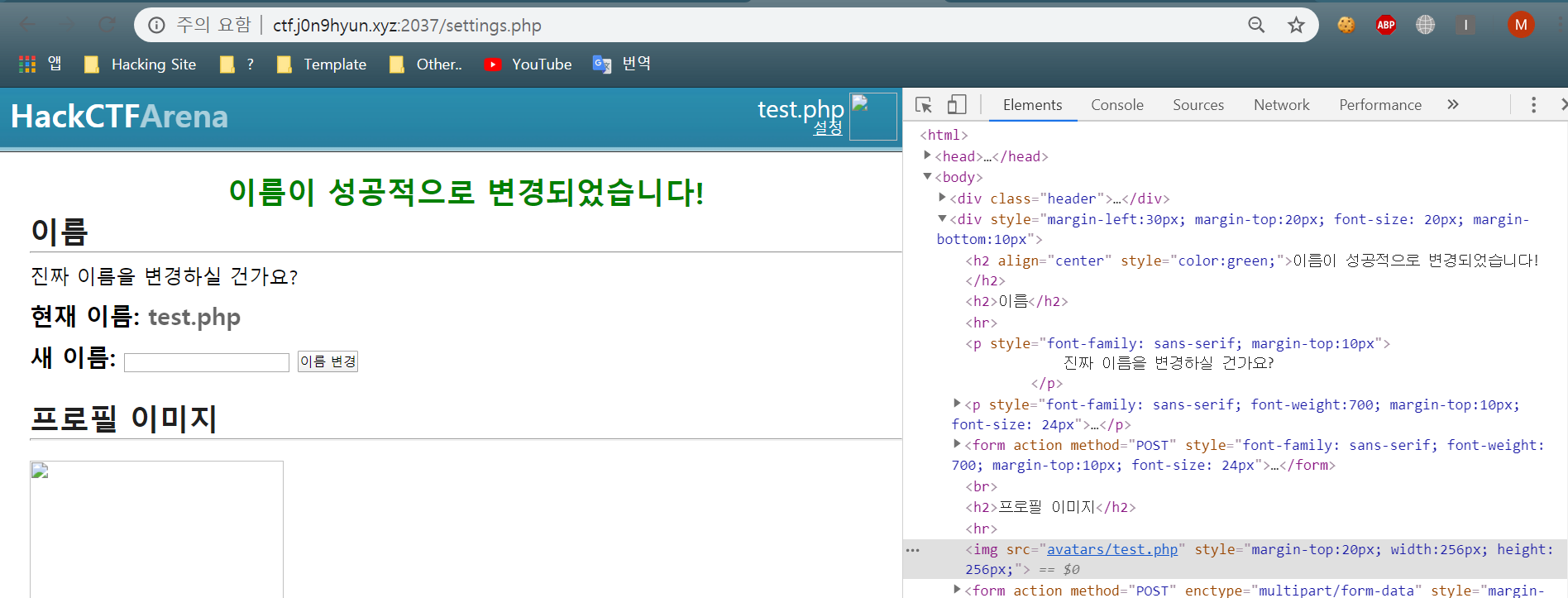The image size is (1568, 598).
Task: Open the Google Translate bookmark
Action: 622,64
